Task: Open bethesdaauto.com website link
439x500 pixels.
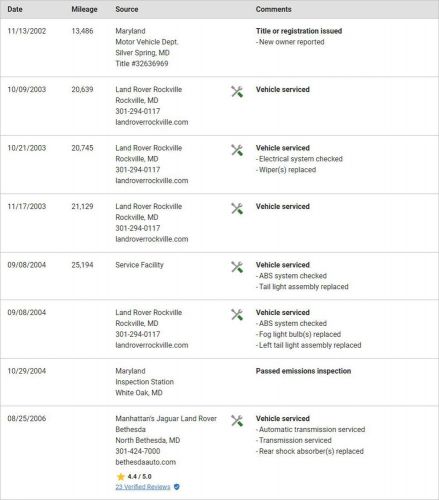Action: 146,462
